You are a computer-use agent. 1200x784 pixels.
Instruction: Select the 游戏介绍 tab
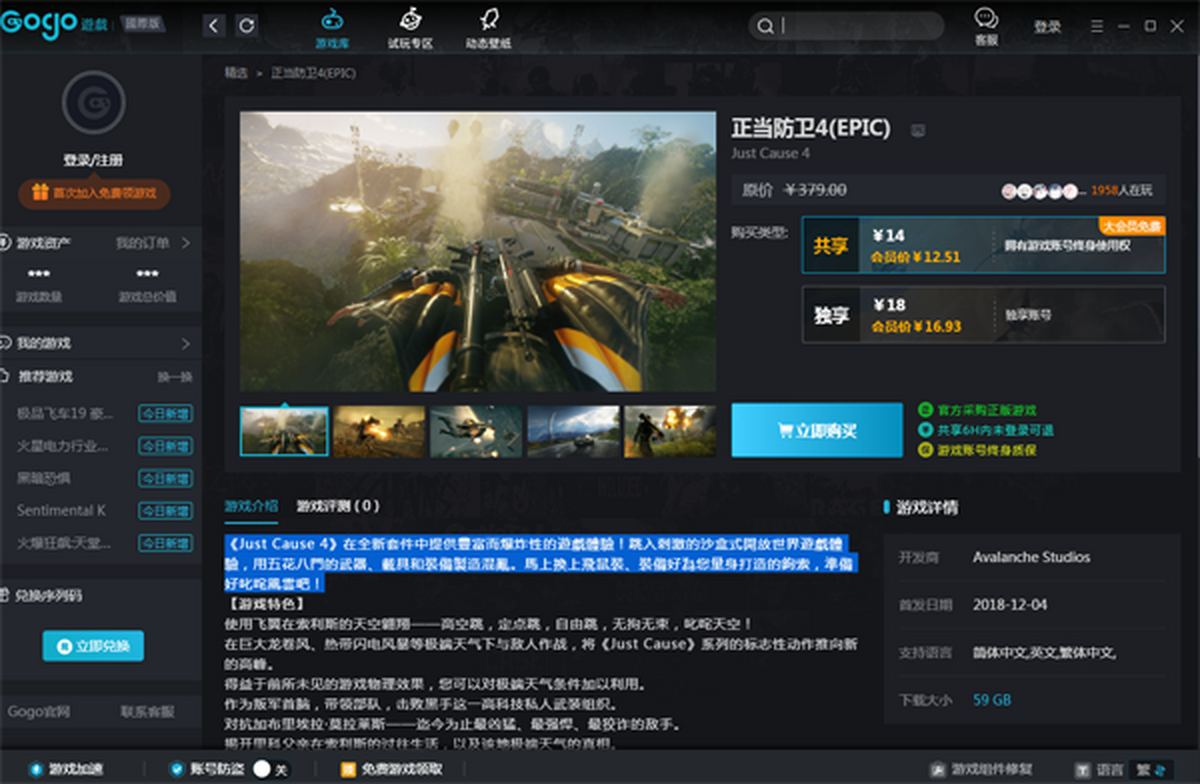coord(251,506)
